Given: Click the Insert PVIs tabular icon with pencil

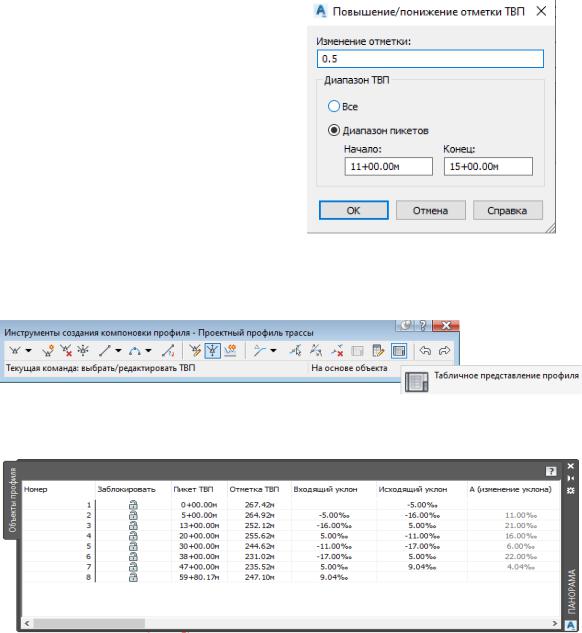Looking at the screenshot, I should [195, 350].
